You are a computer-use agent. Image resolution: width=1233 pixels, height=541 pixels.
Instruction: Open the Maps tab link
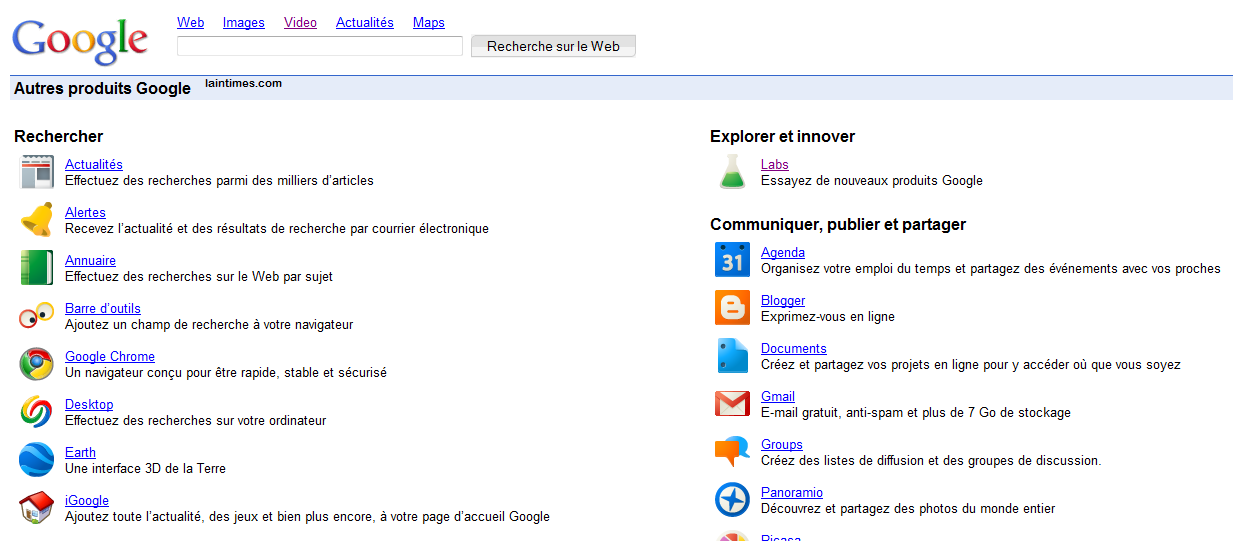click(429, 22)
